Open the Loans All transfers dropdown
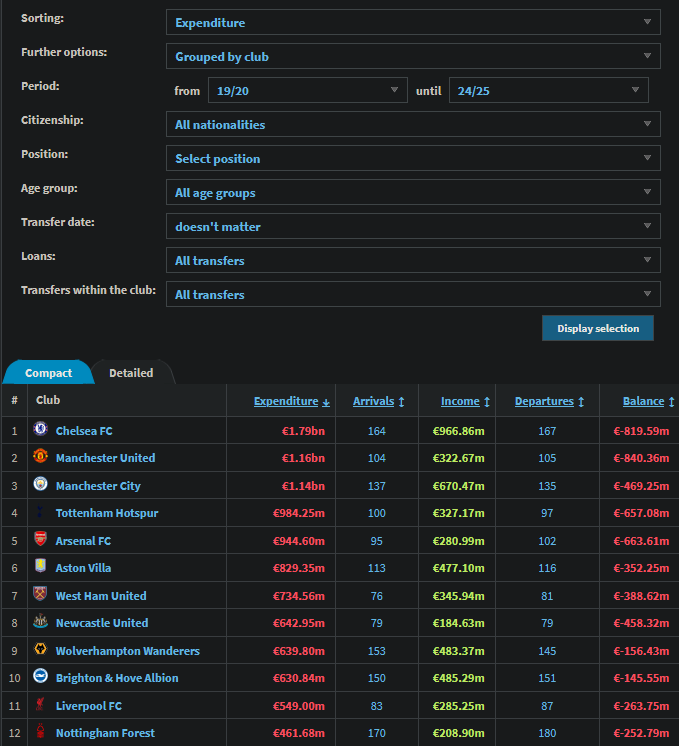The image size is (679, 746). 413,260
